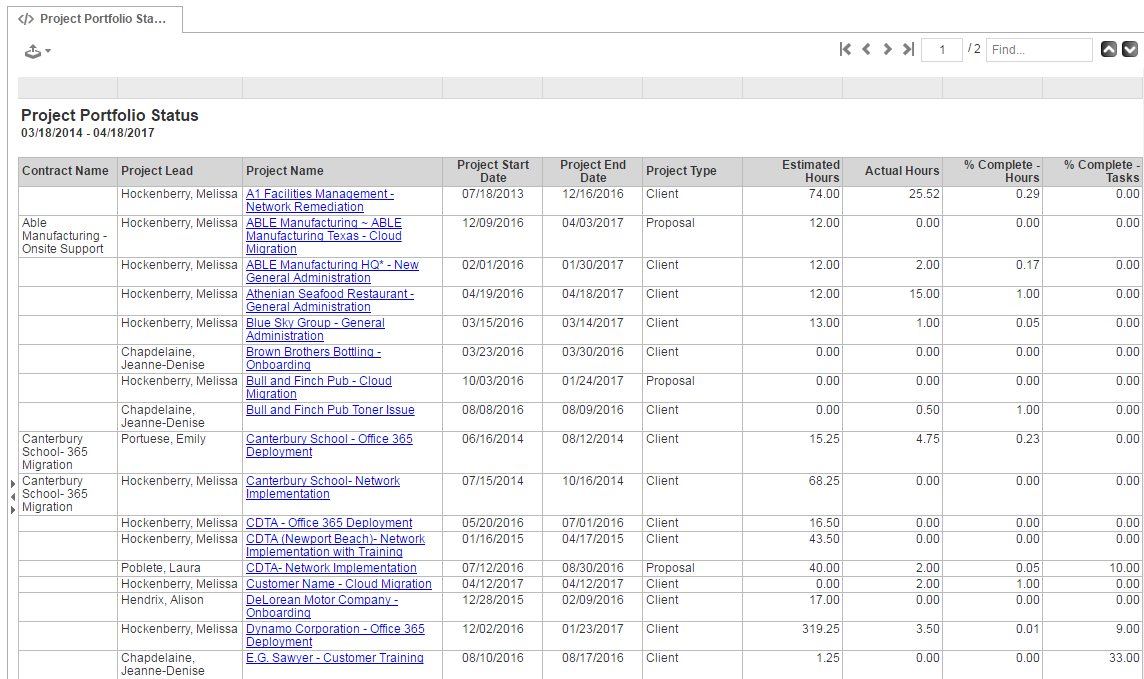This screenshot has width=1144, height=679.
Task: Click the Project Start Date column header
Action: pyautogui.click(x=492, y=171)
